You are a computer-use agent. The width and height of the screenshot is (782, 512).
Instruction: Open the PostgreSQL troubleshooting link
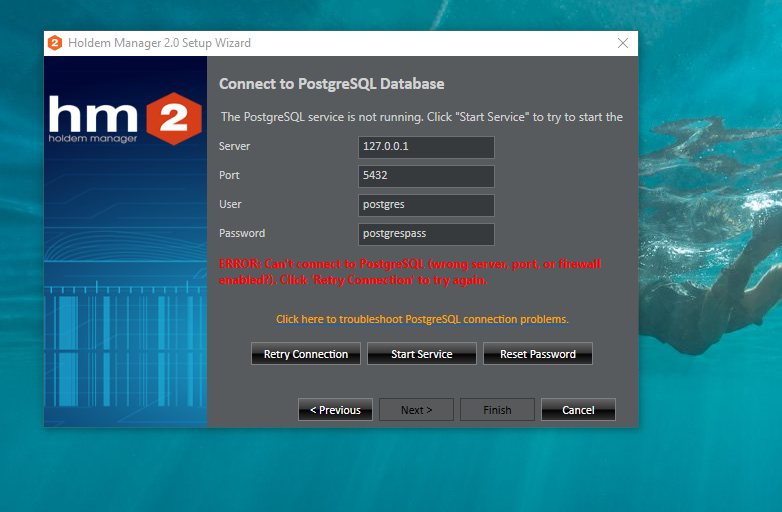[422, 319]
